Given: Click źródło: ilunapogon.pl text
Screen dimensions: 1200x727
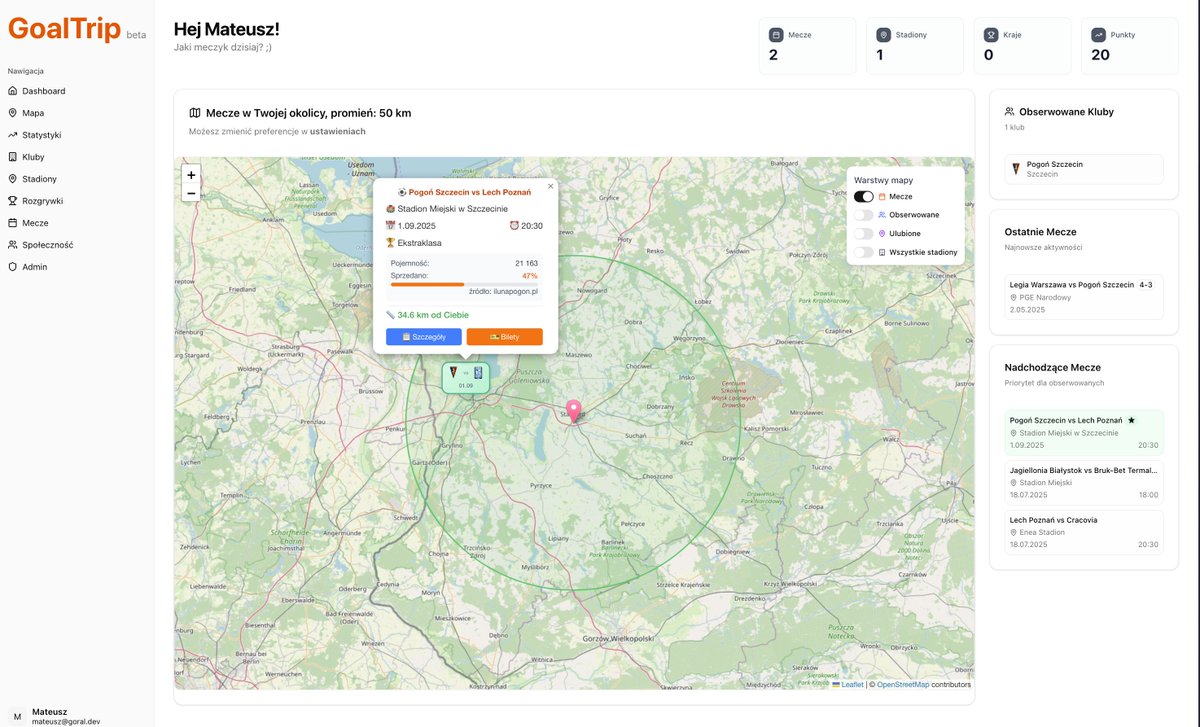Looking at the screenshot, I should click(x=504, y=291).
